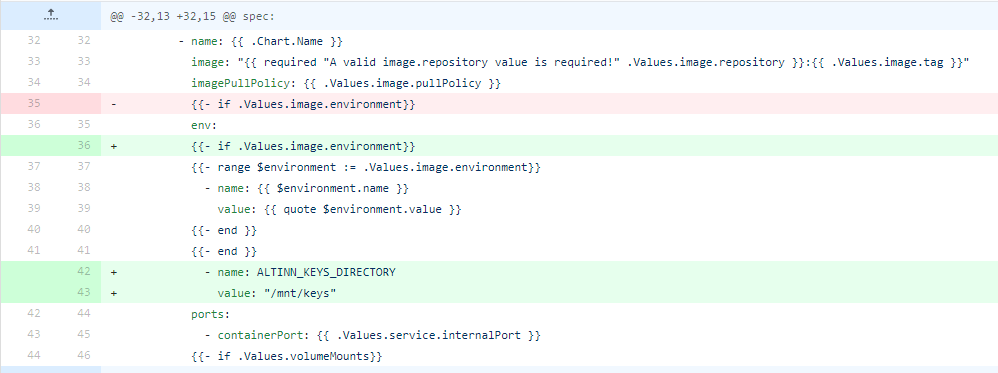Click the imagePullPolicy code line
The image size is (998, 373).
pyautogui.click(x=346, y=83)
